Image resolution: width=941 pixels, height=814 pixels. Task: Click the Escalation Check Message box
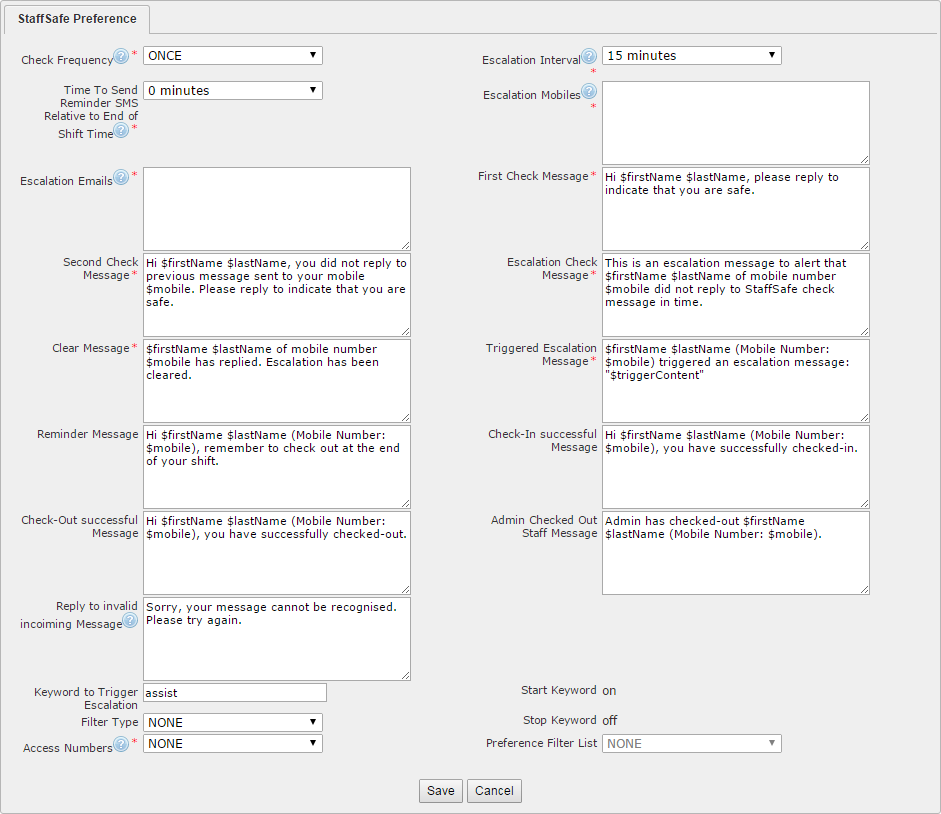[x=736, y=295]
